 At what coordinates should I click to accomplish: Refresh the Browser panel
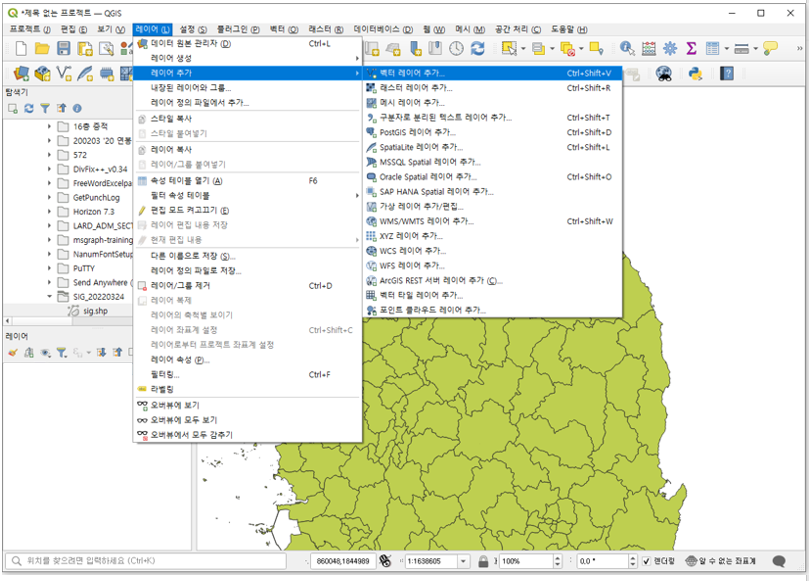[29, 108]
